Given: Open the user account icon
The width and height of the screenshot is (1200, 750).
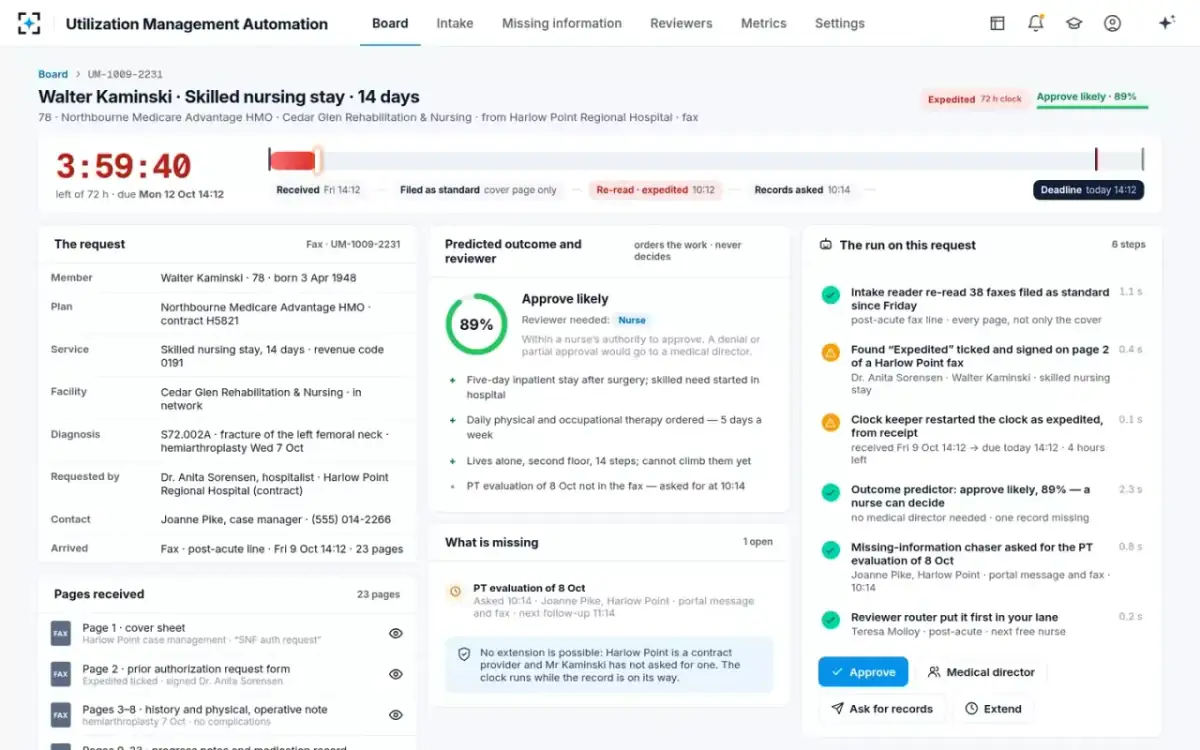Looking at the screenshot, I should tap(1112, 23).
